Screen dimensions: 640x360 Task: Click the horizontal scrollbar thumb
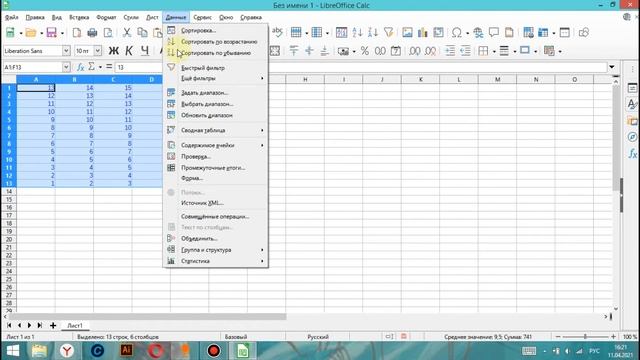tap(147, 316)
